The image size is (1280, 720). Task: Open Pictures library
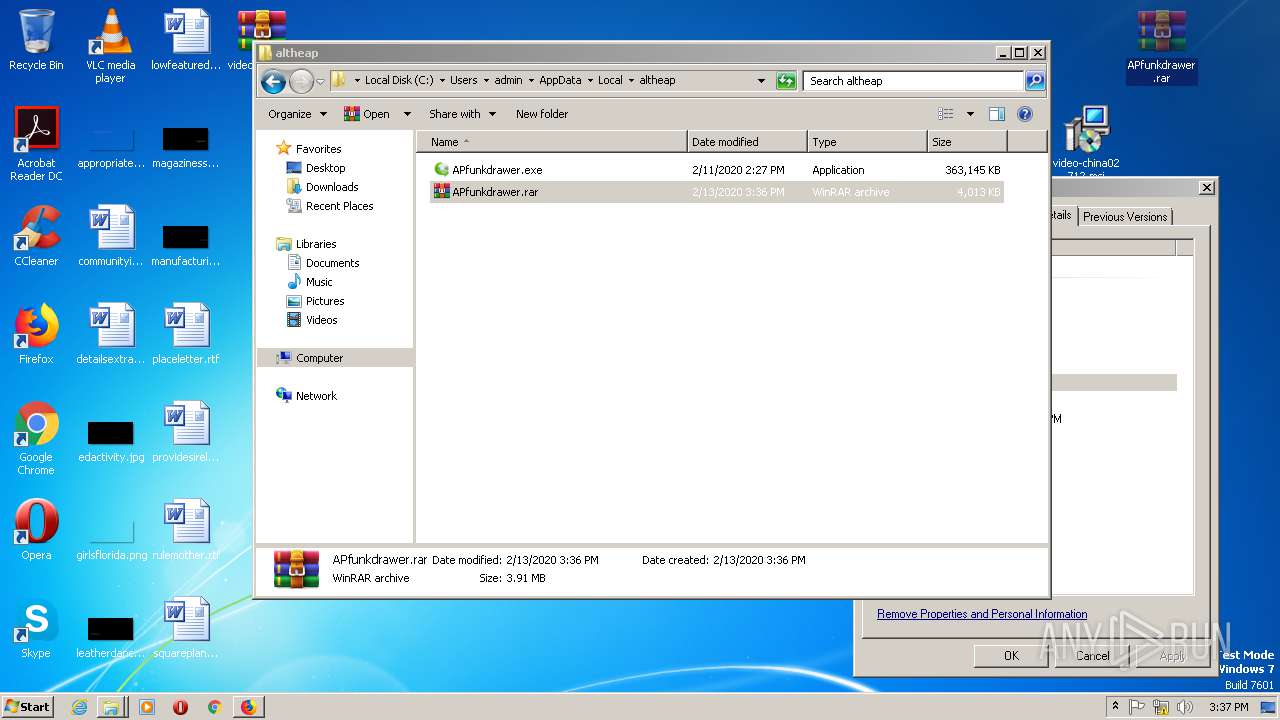(x=325, y=301)
